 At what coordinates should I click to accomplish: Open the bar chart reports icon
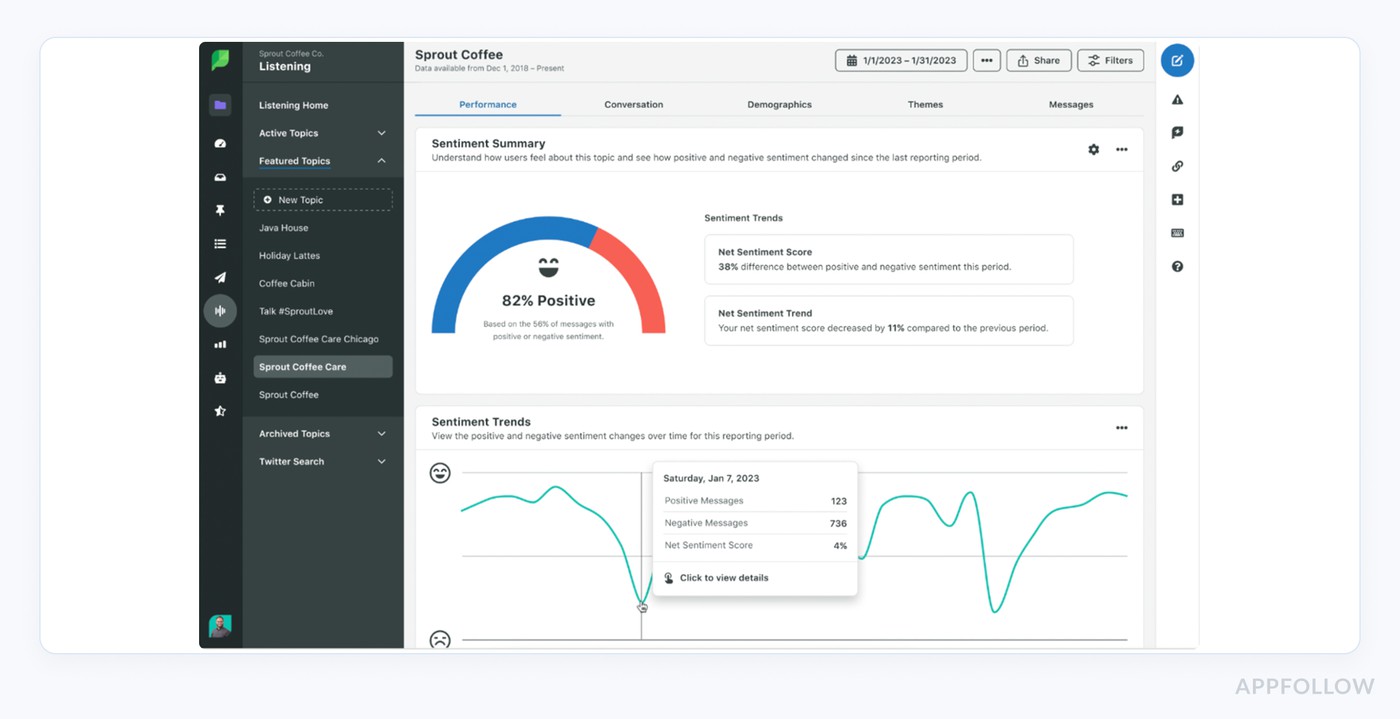[220, 344]
